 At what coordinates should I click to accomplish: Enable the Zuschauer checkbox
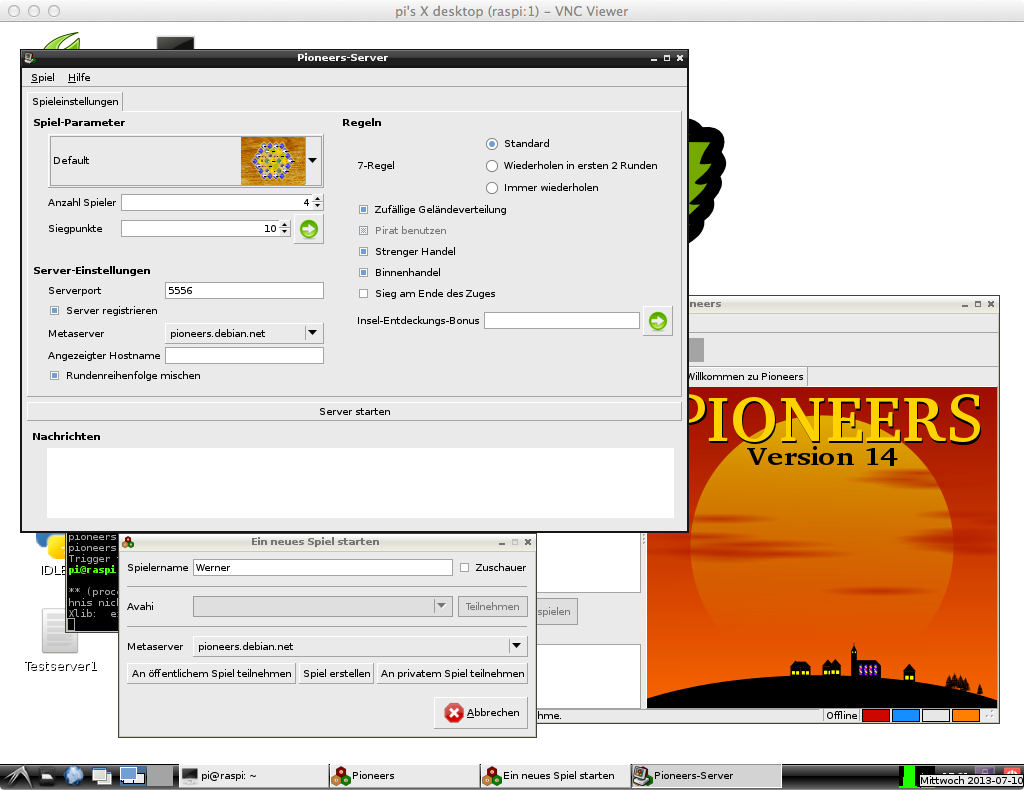pos(464,567)
